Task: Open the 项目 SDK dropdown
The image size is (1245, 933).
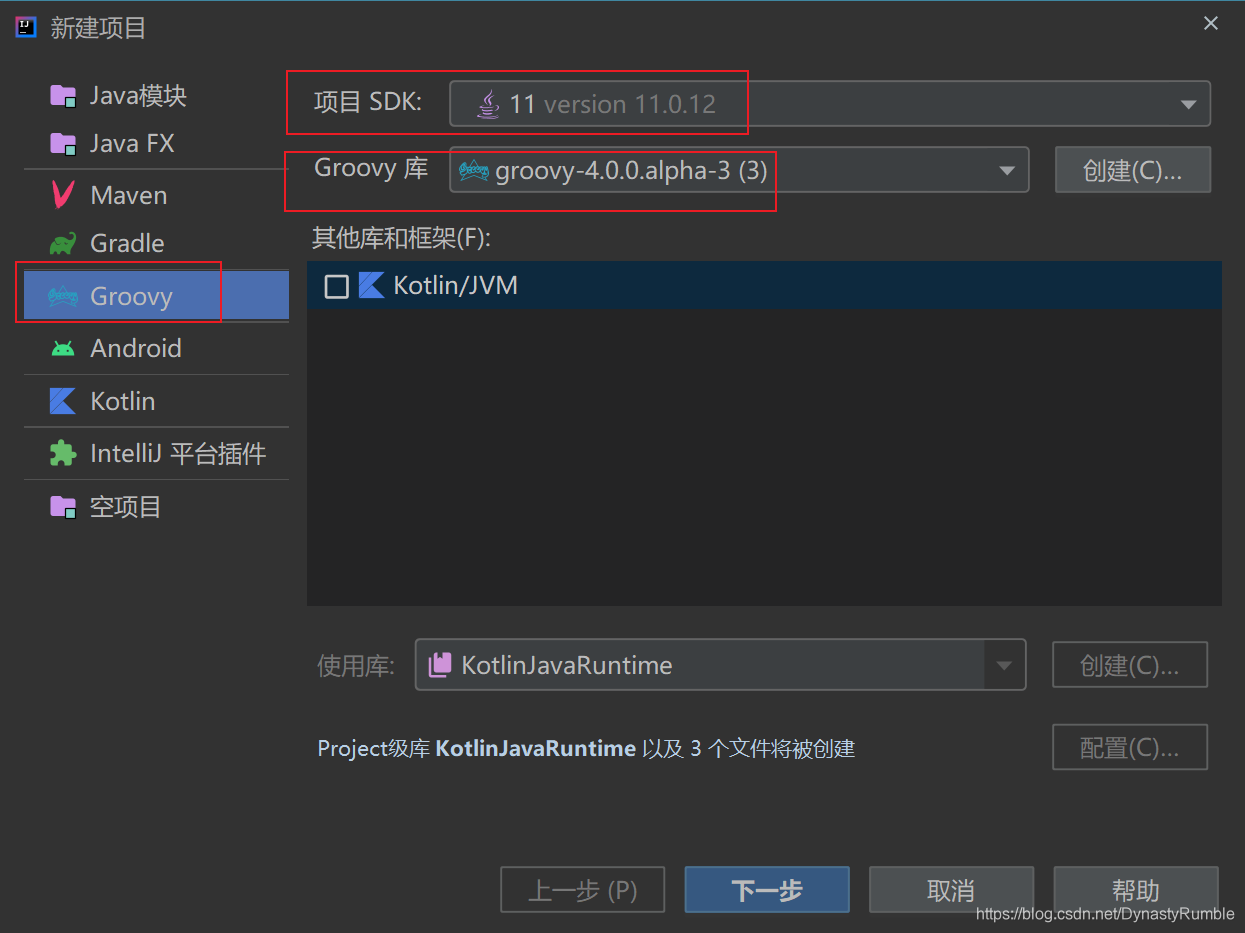Action: (1188, 102)
